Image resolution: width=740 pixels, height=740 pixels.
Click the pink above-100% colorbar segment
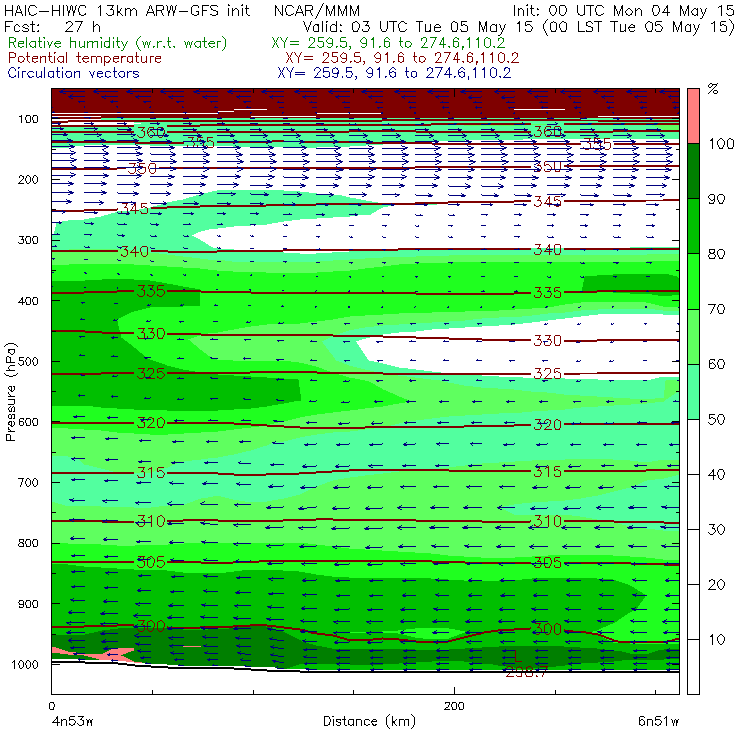click(693, 116)
